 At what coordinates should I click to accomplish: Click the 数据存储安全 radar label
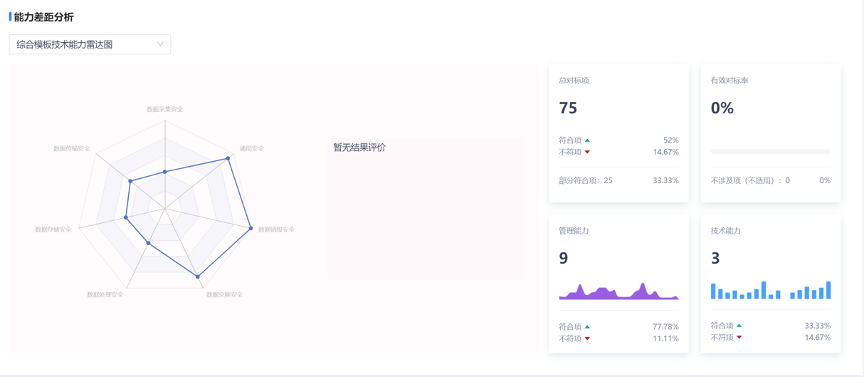point(53,229)
